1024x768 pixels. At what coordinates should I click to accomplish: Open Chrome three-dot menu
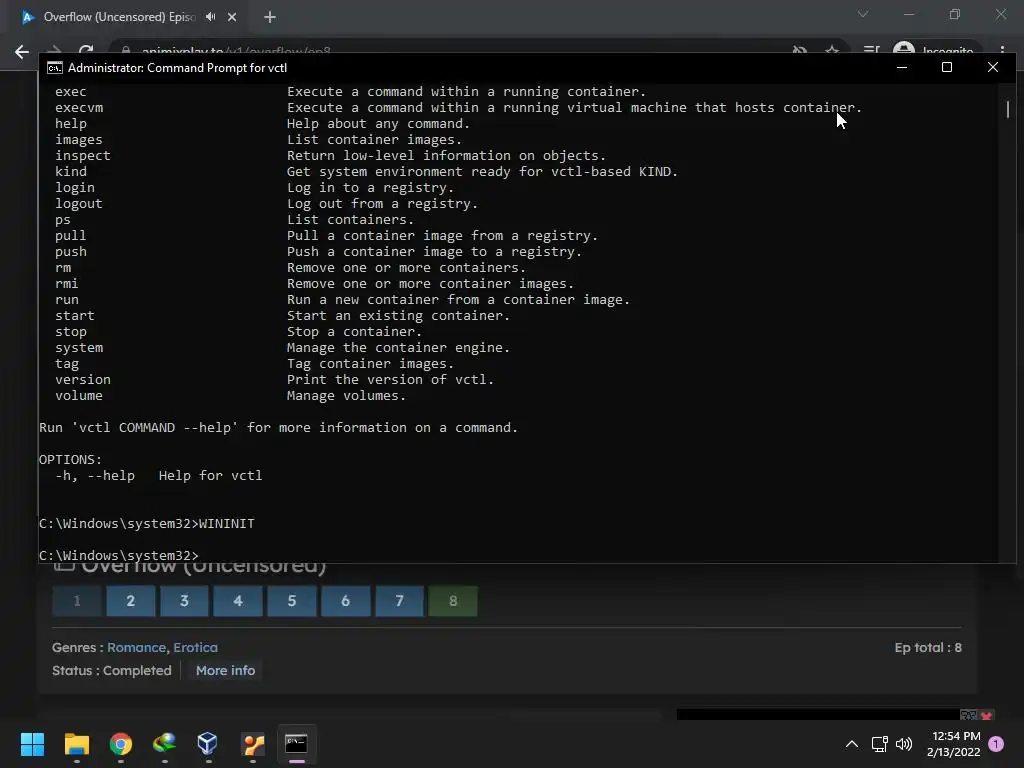click(1002, 51)
